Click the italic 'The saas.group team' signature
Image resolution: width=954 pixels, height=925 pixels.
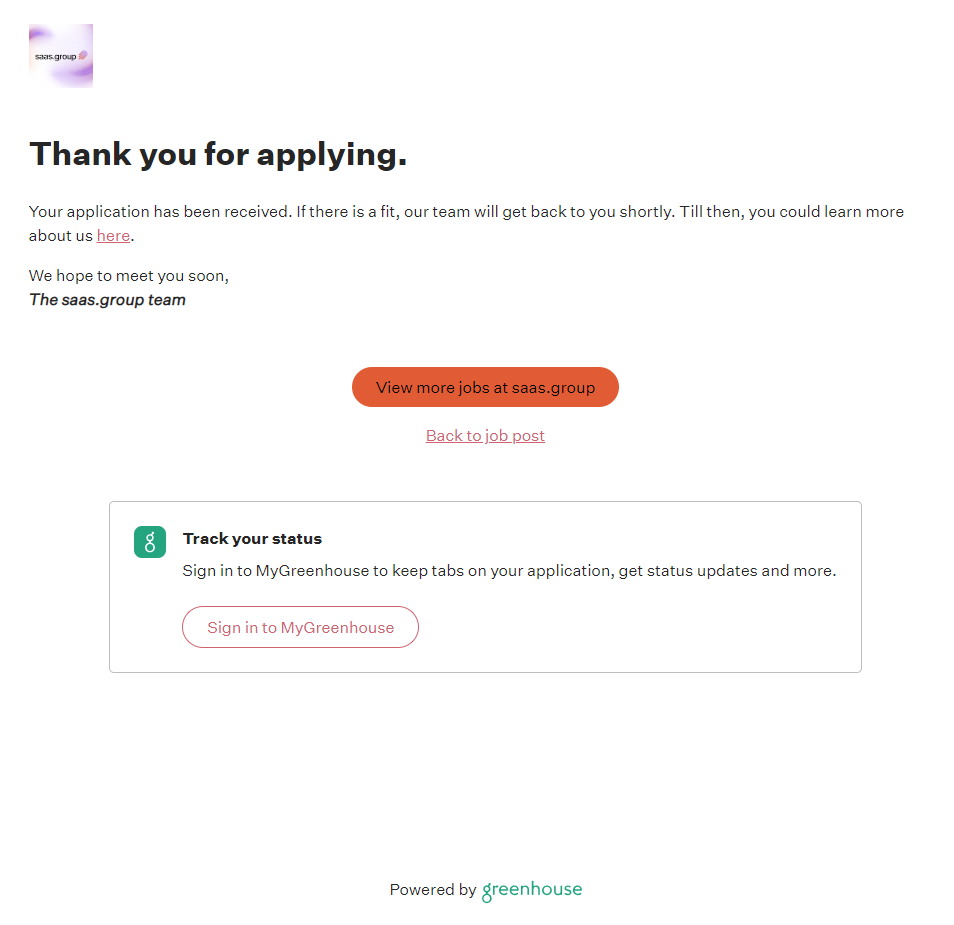click(x=107, y=300)
